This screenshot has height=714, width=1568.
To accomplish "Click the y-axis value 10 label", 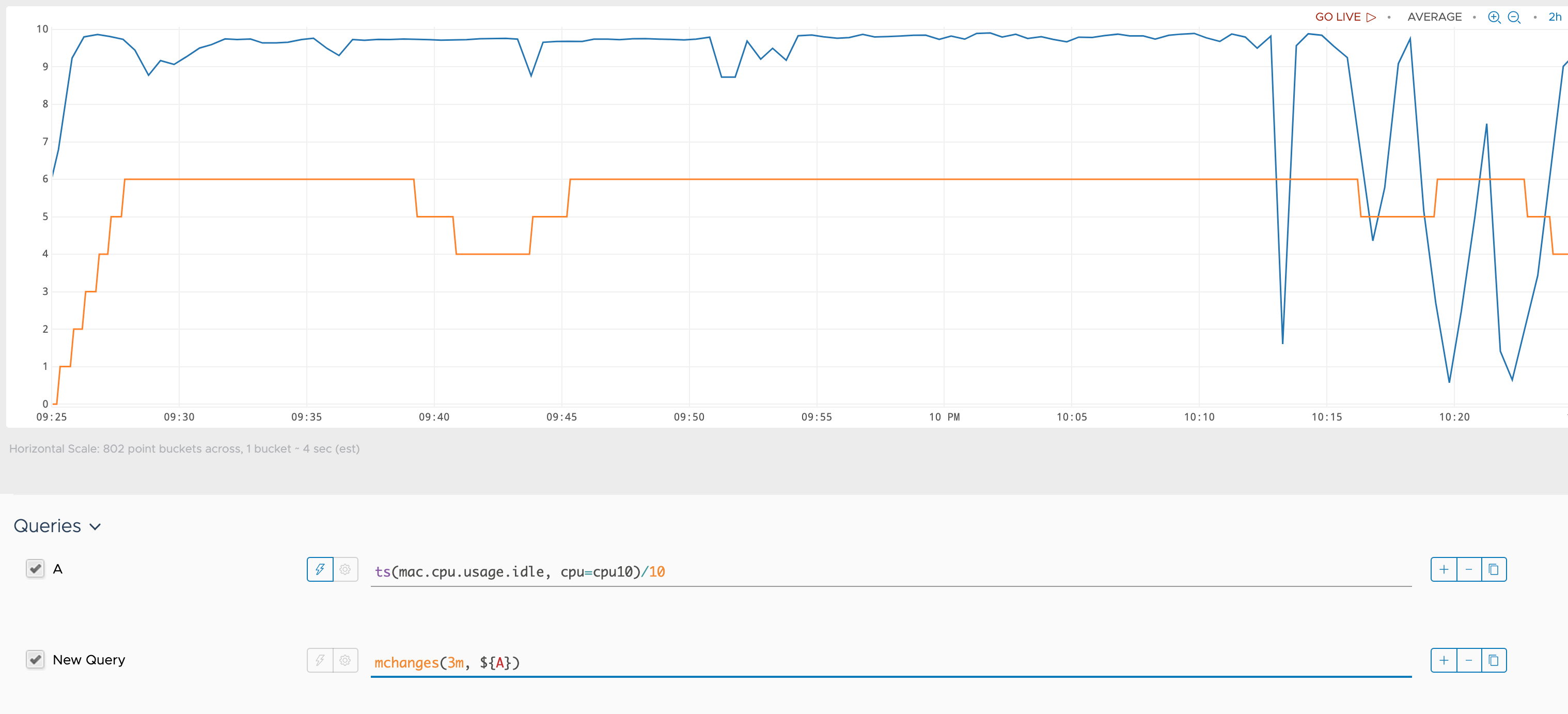I will 42,29.
